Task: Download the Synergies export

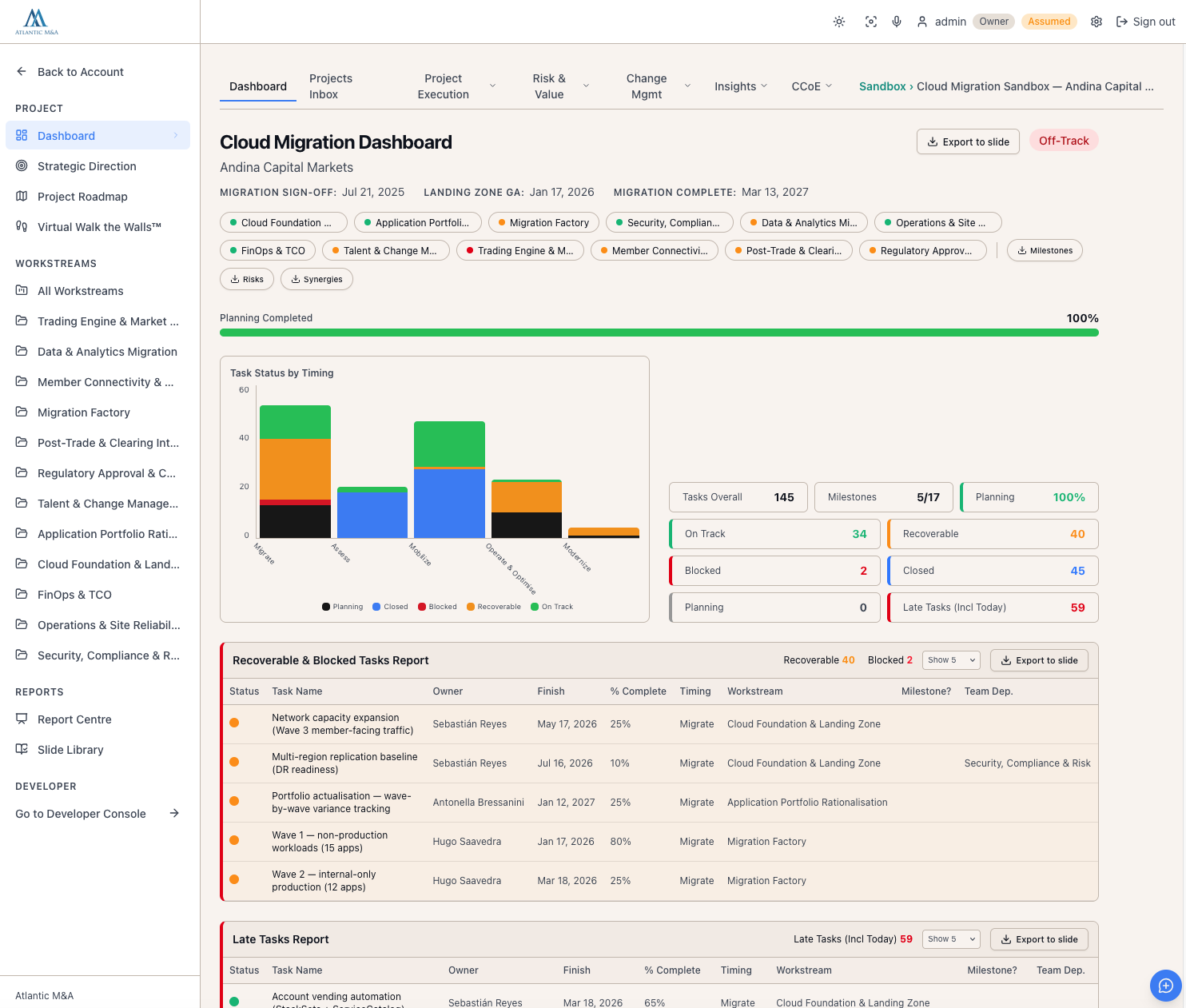Action: click(316, 279)
